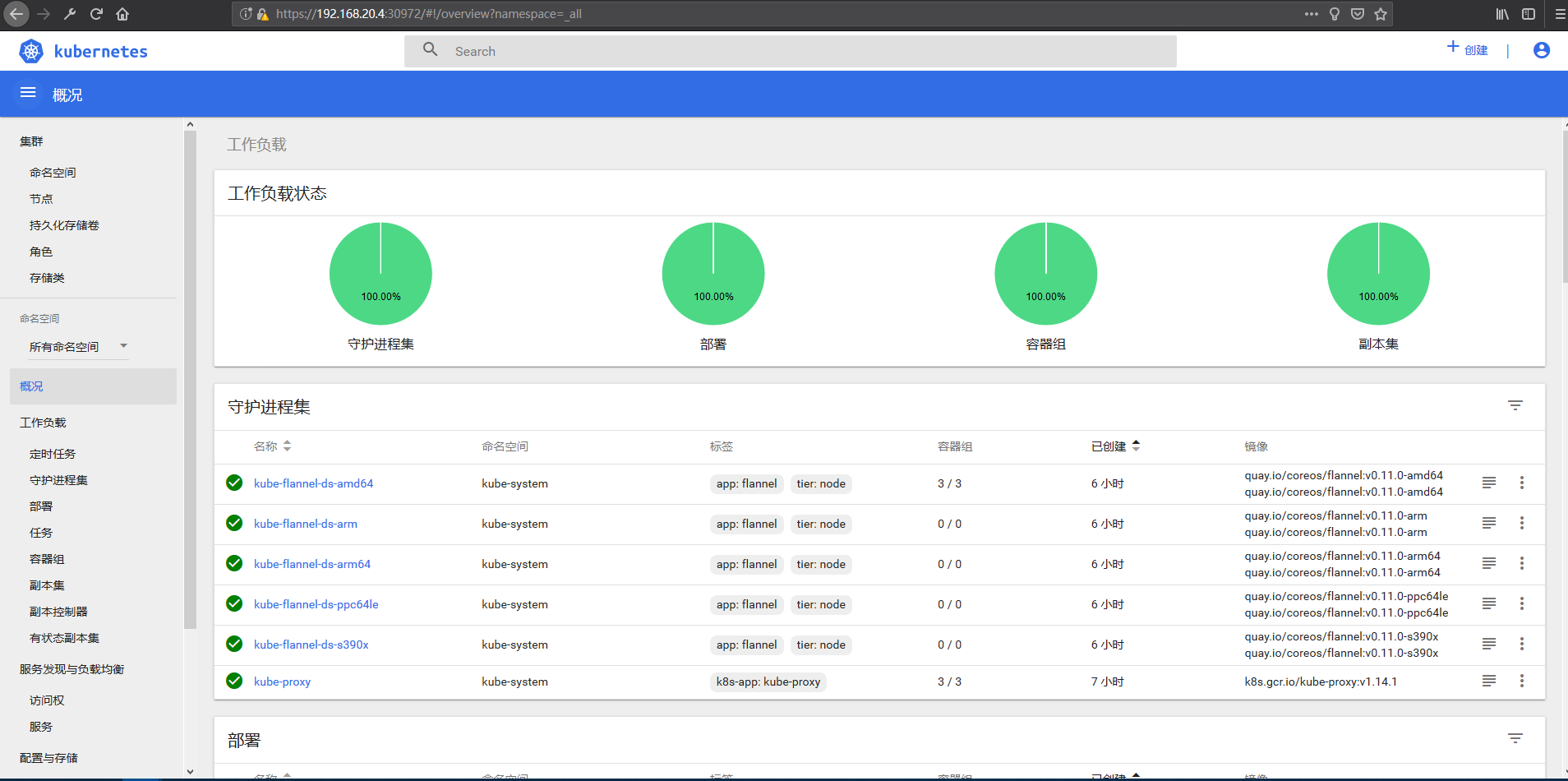Open the browser library icon
Viewport: 1568px width, 781px height.
pos(1502,14)
